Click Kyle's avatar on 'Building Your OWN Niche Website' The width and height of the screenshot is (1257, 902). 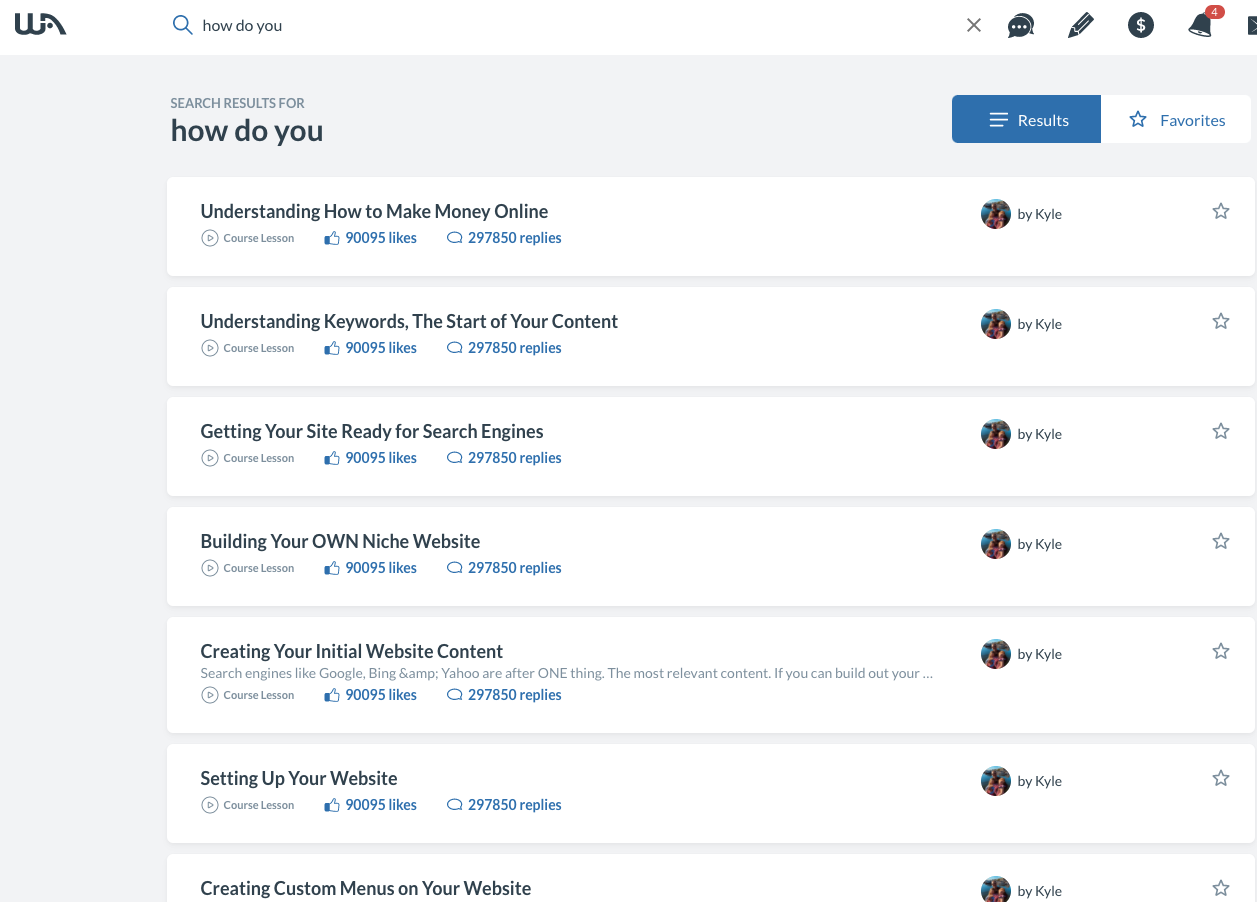[996, 544]
